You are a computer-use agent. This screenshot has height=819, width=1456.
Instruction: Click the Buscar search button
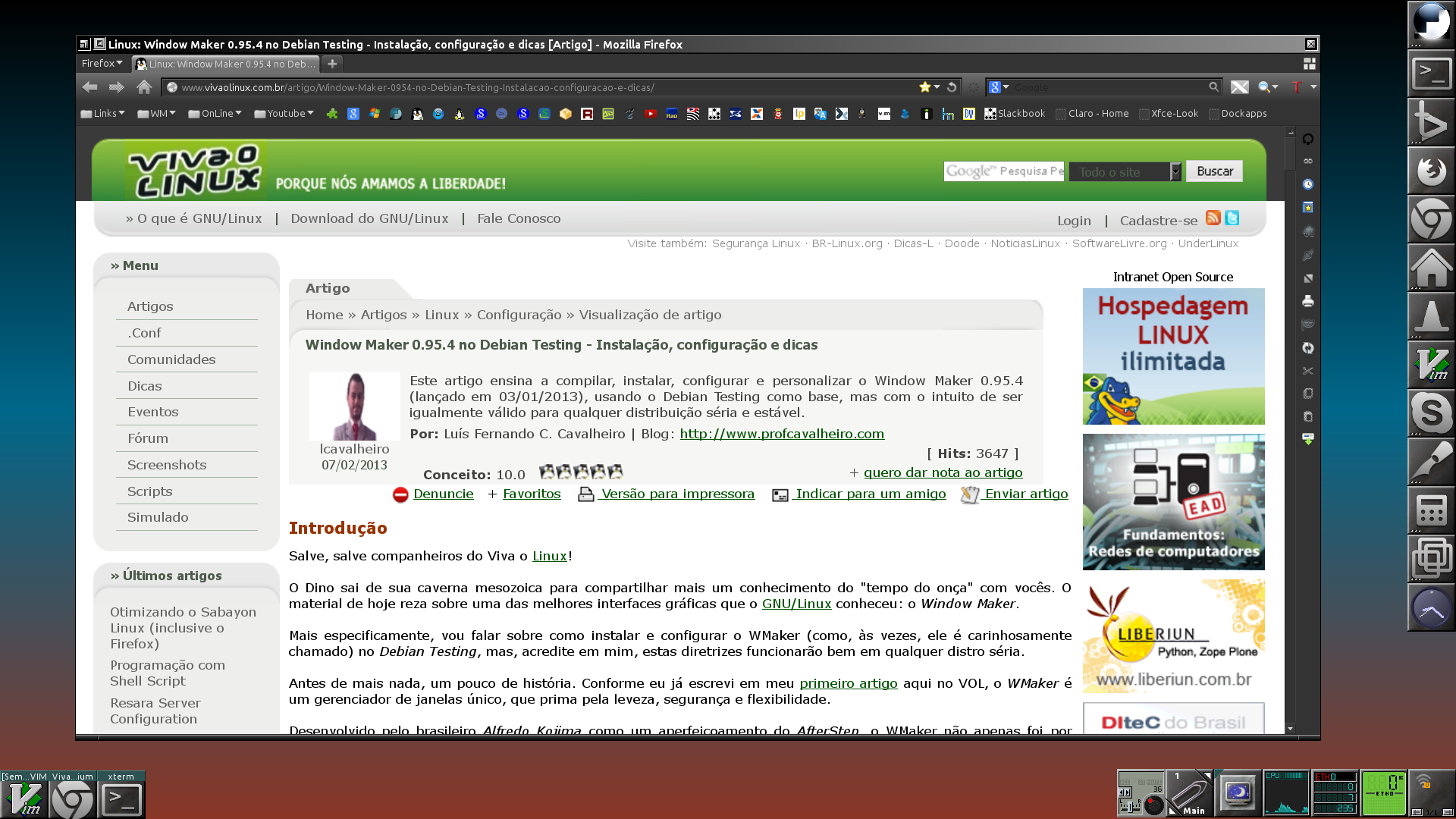coord(1214,171)
